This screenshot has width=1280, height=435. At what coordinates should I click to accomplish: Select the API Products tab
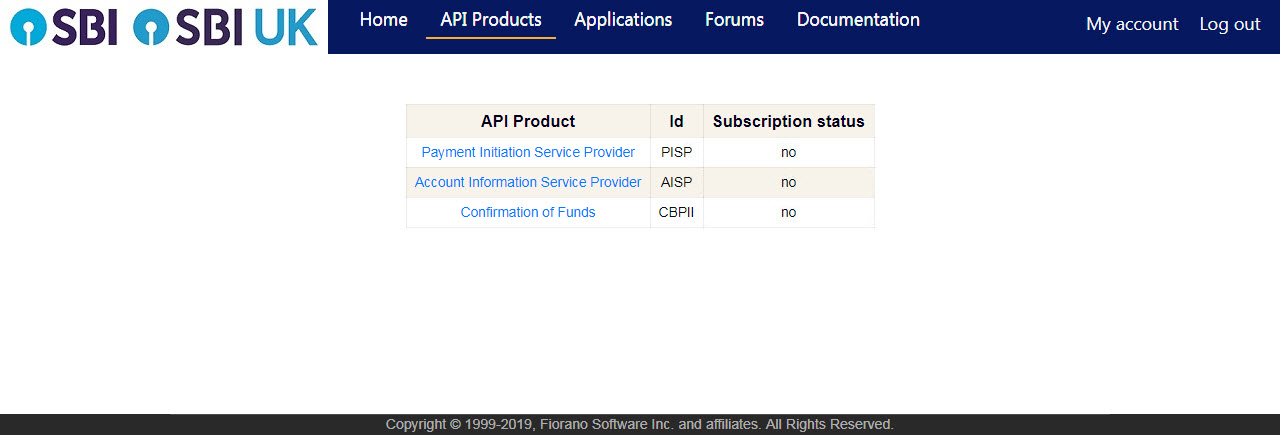491,20
